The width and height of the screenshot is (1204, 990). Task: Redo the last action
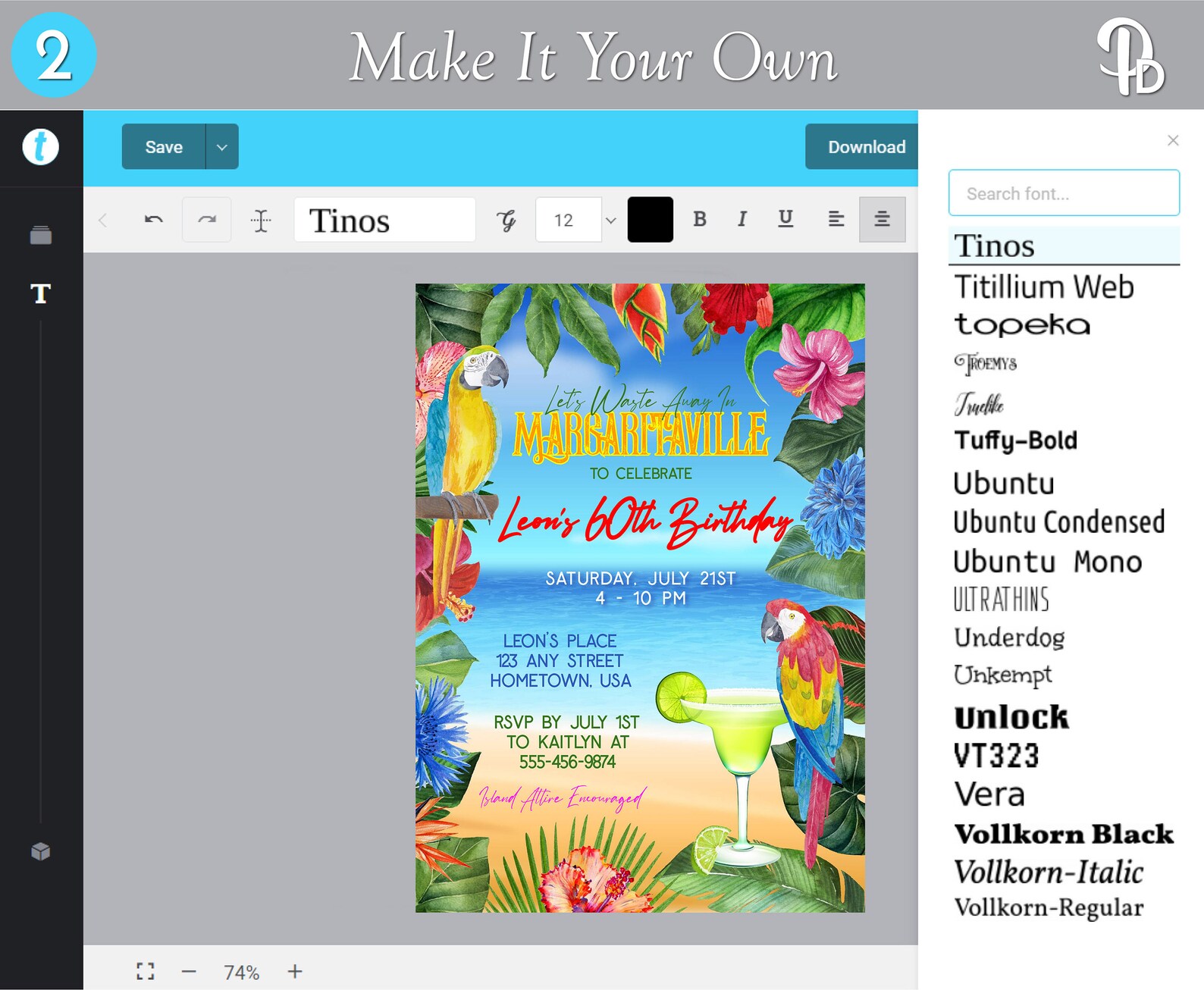click(x=206, y=220)
